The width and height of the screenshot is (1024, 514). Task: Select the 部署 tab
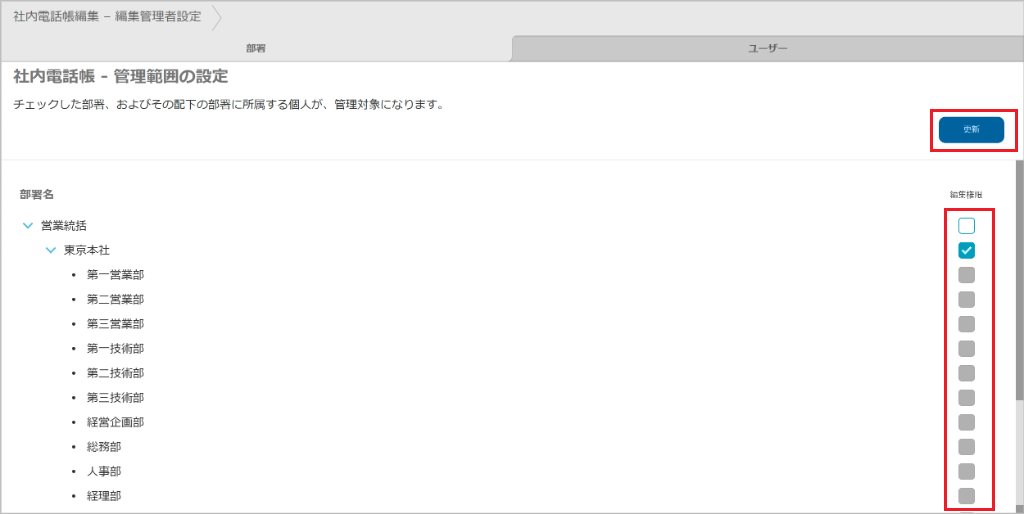(256, 48)
